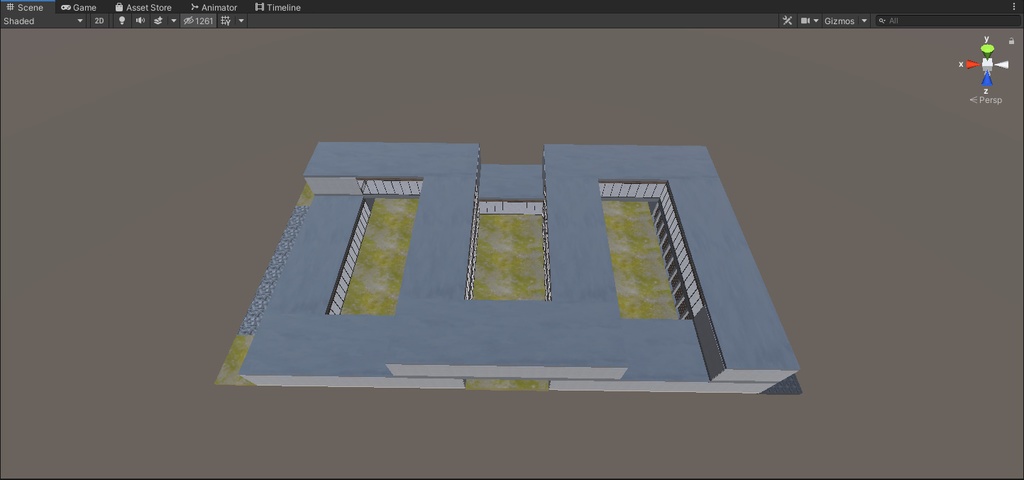This screenshot has height=480, width=1024.
Task: Switch to the Animator tab
Action: click(214, 7)
